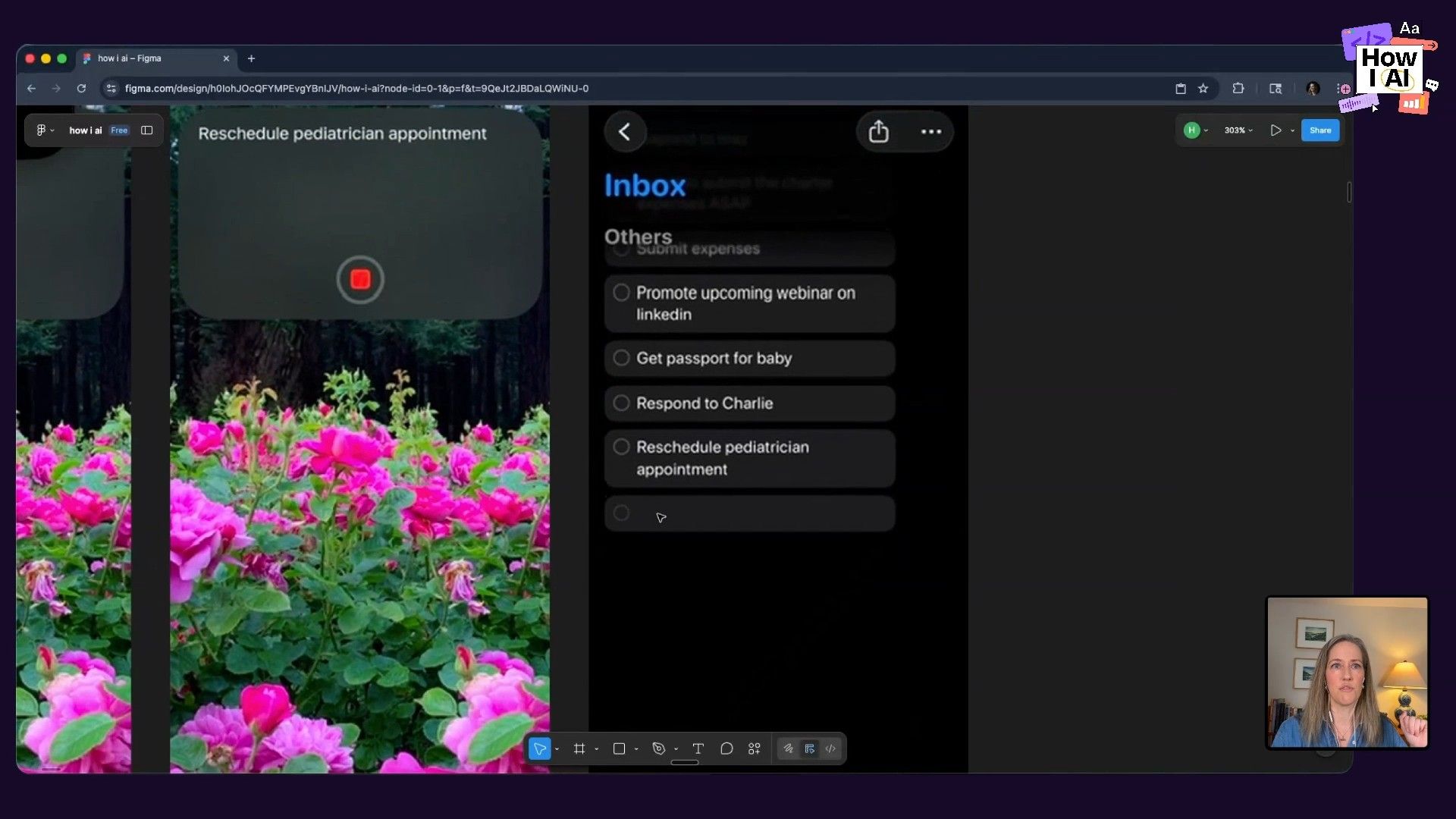Click the 'how i ai' file name
1456x819 pixels.
coord(86,130)
